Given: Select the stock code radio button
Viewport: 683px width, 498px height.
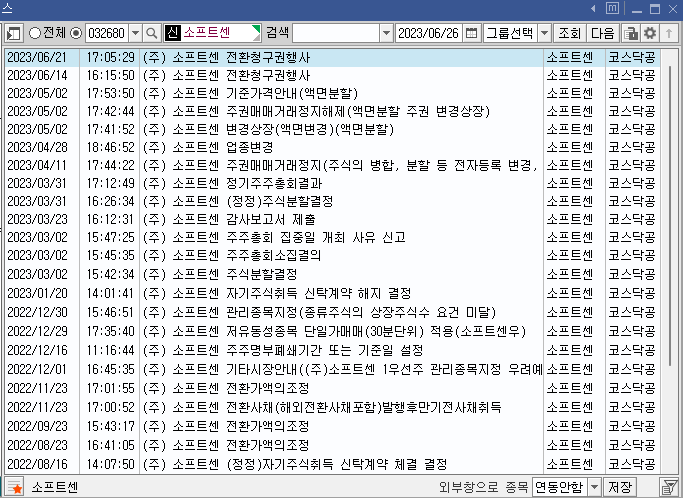Looking at the screenshot, I should pyautogui.click(x=76, y=33).
